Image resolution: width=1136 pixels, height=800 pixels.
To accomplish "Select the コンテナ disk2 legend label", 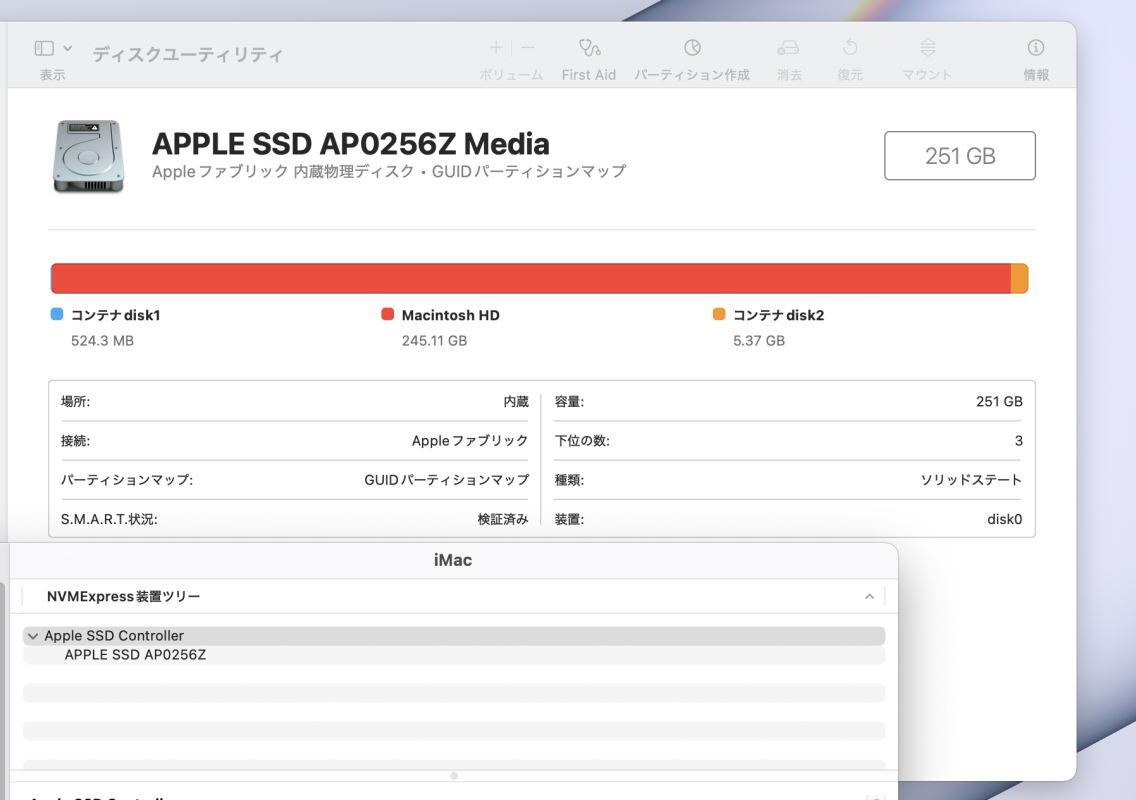I will pos(779,315).
